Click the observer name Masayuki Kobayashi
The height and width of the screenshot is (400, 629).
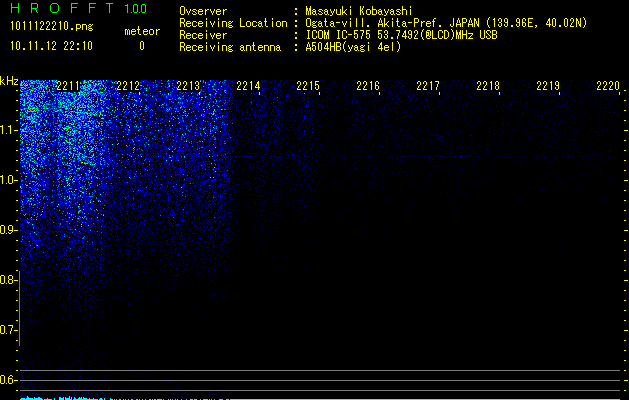pos(359,11)
